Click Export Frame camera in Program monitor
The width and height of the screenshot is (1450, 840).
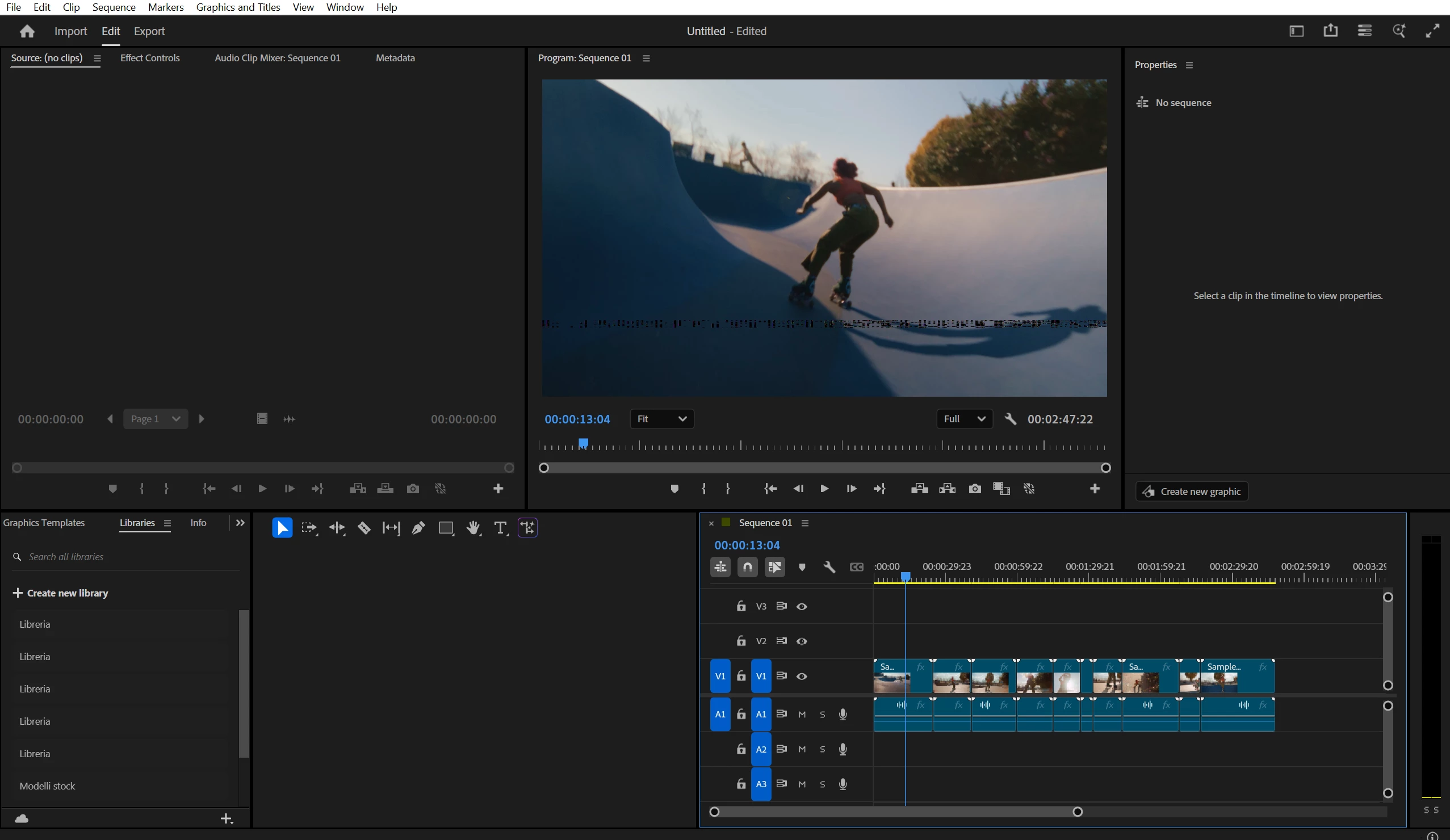(x=975, y=489)
